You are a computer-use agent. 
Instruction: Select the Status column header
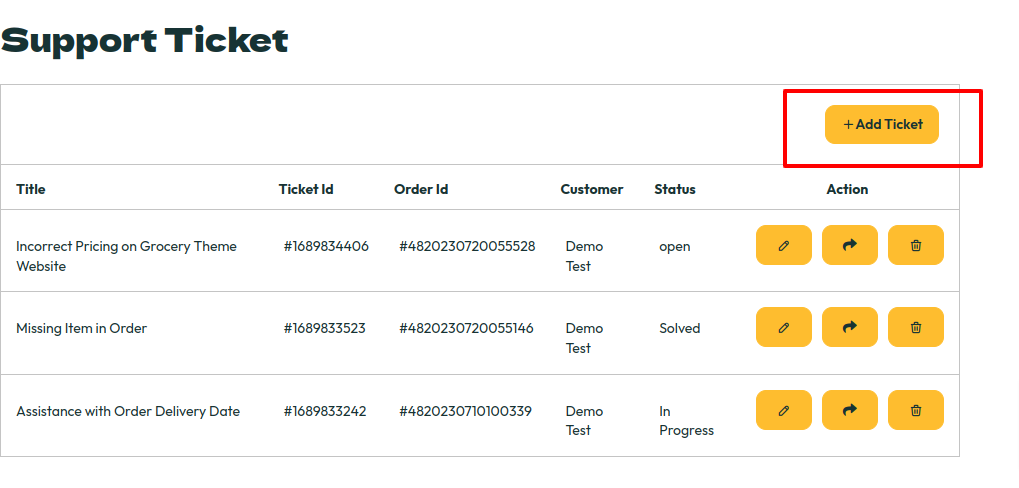[x=675, y=189]
